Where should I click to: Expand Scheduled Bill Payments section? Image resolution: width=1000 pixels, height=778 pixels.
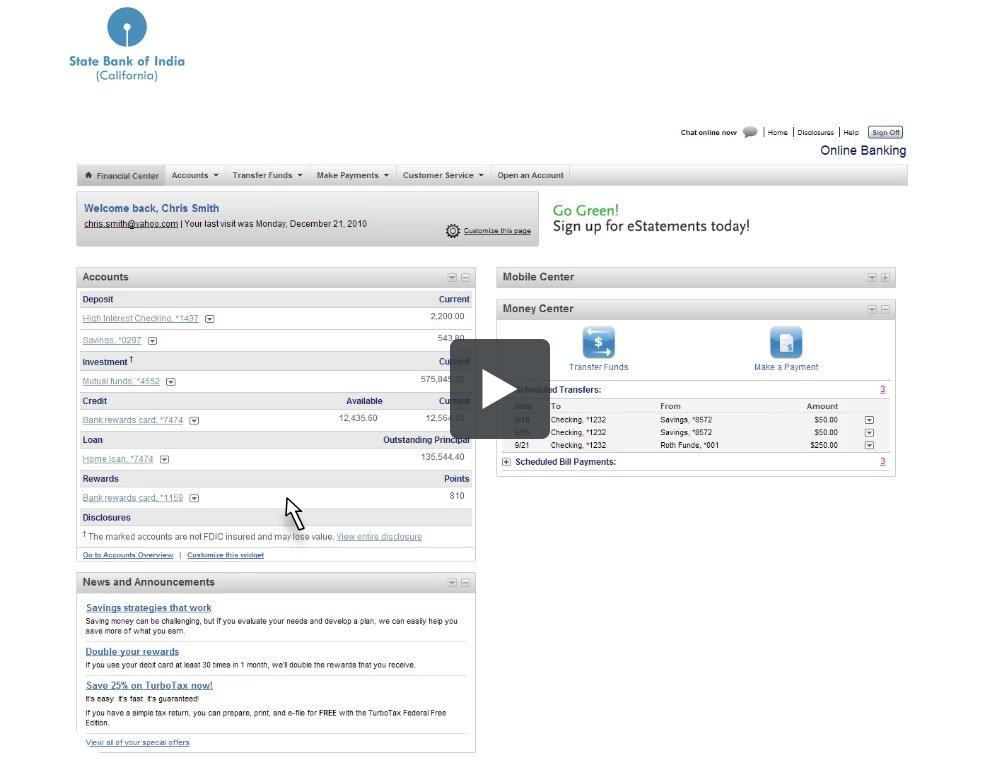tap(506, 462)
